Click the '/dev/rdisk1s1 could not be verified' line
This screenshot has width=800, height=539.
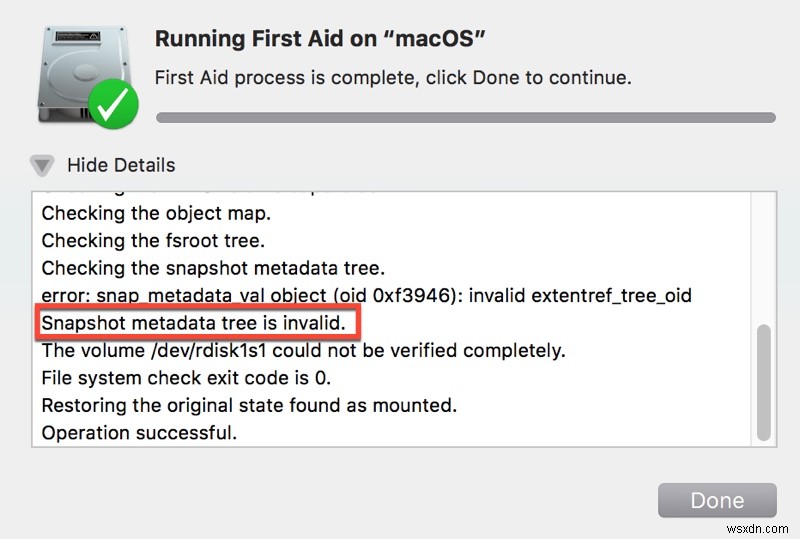pyautogui.click(x=303, y=351)
